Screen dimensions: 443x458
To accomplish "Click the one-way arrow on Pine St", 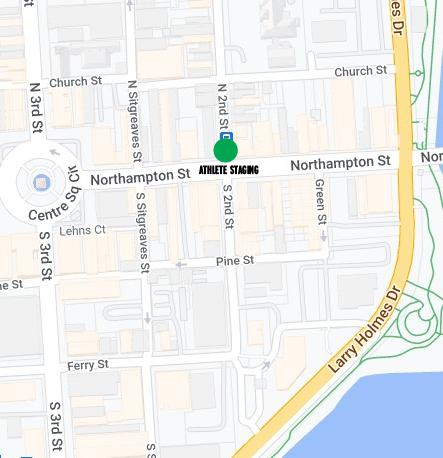I will tap(181, 265).
